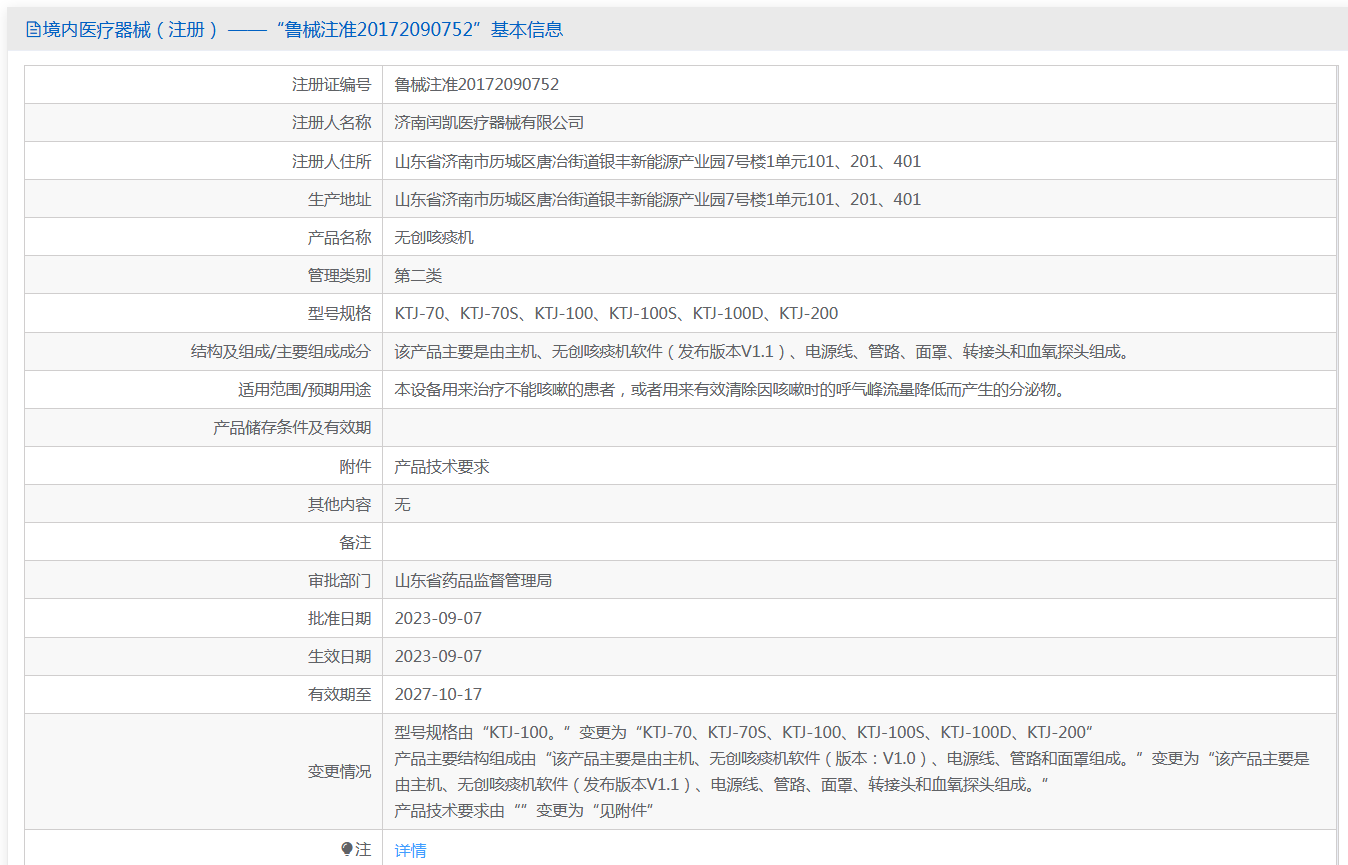Image resolution: width=1348 pixels, height=865 pixels.
Task: Click the change line starting 产品主要结构组成由
Action: coord(852,771)
